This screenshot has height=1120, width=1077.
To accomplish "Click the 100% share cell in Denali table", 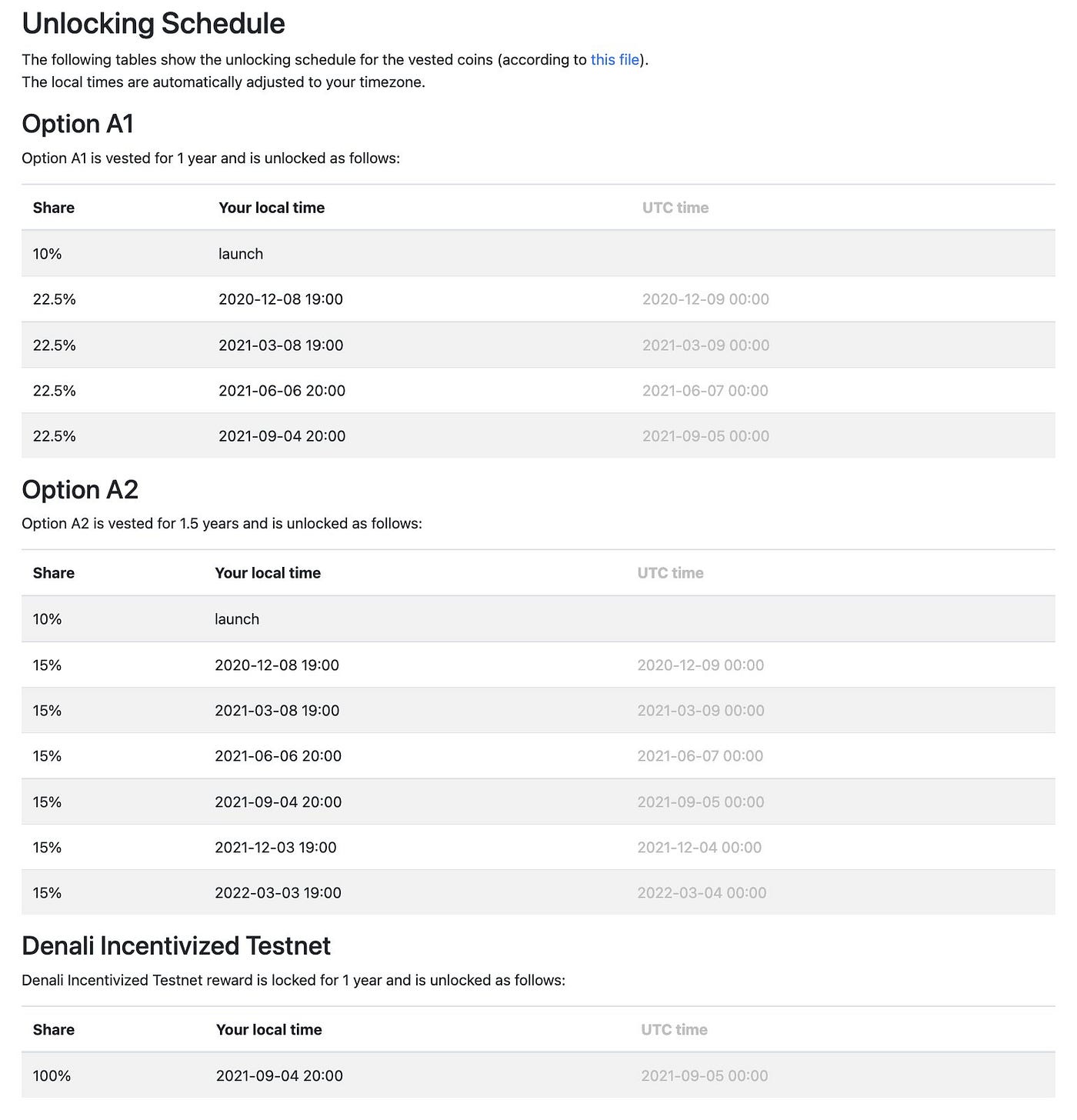I will [x=52, y=1076].
